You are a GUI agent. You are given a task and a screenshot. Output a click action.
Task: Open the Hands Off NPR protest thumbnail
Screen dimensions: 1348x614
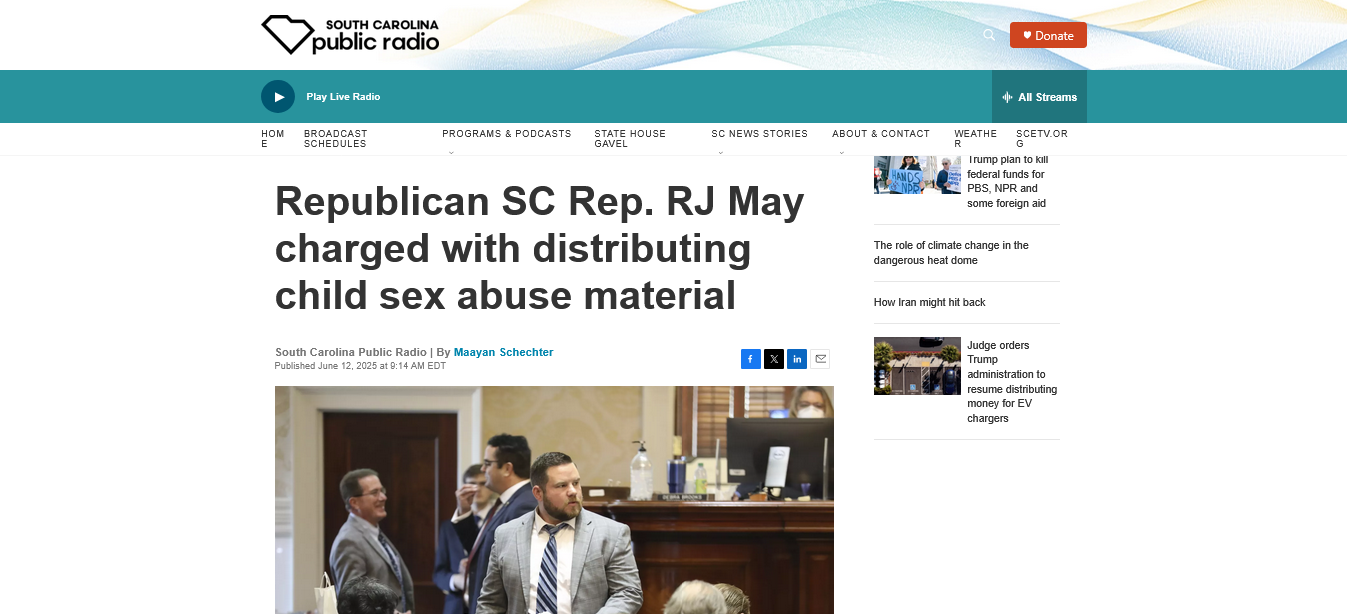pos(917,175)
